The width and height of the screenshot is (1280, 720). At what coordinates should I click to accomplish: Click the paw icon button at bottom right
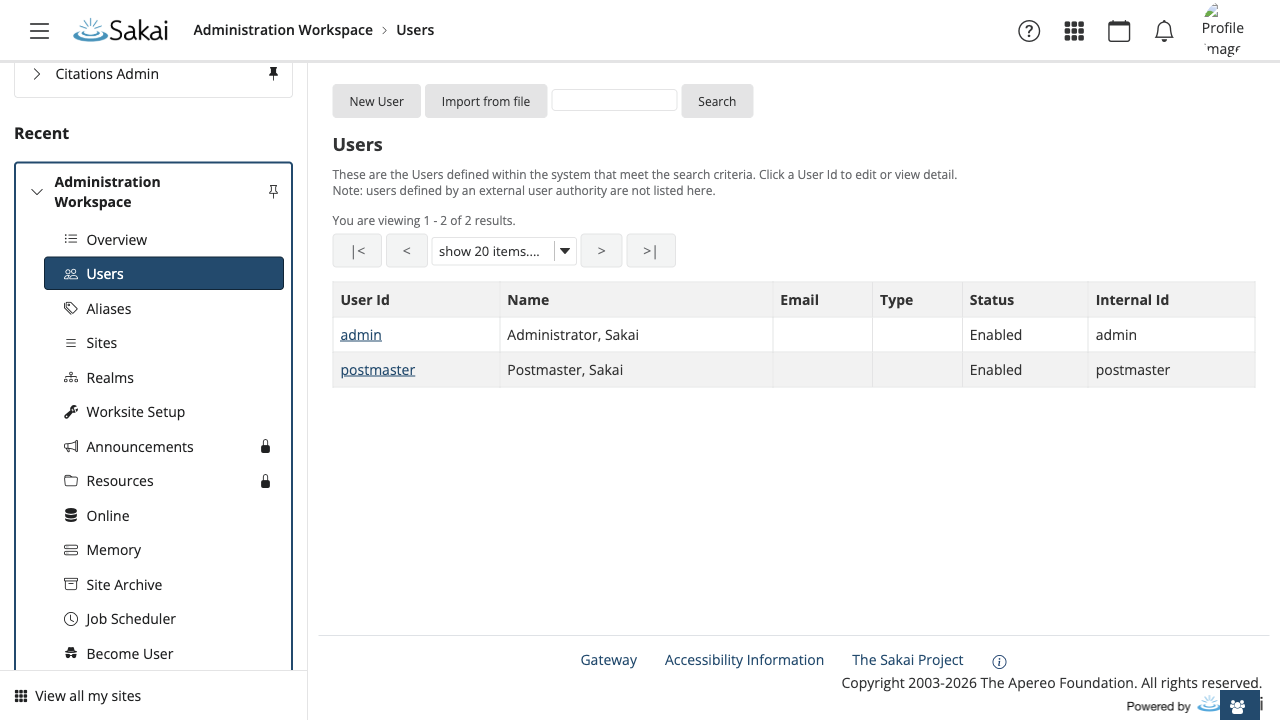[1238, 706]
